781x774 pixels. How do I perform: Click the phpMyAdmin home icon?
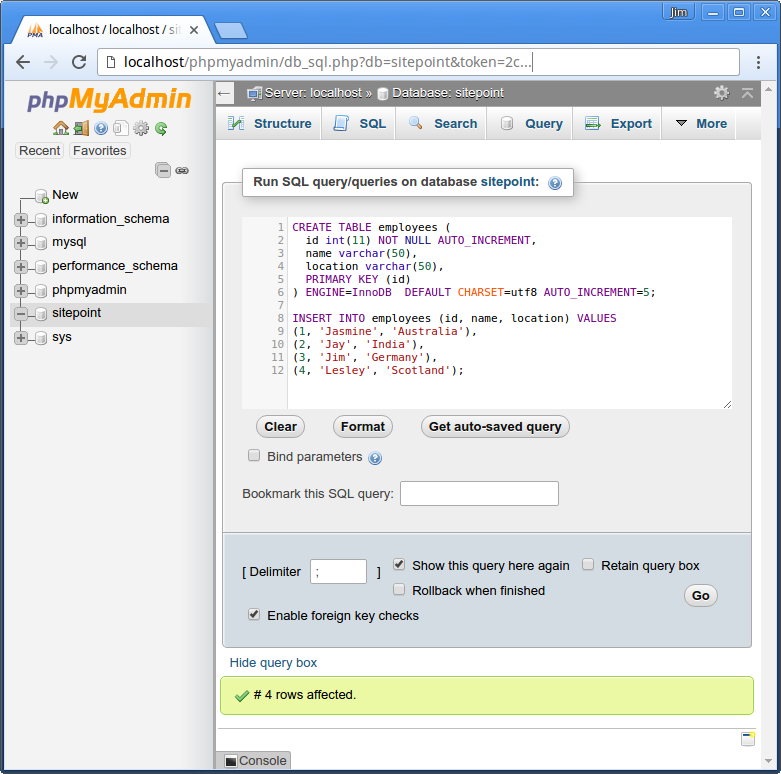point(61,129)
